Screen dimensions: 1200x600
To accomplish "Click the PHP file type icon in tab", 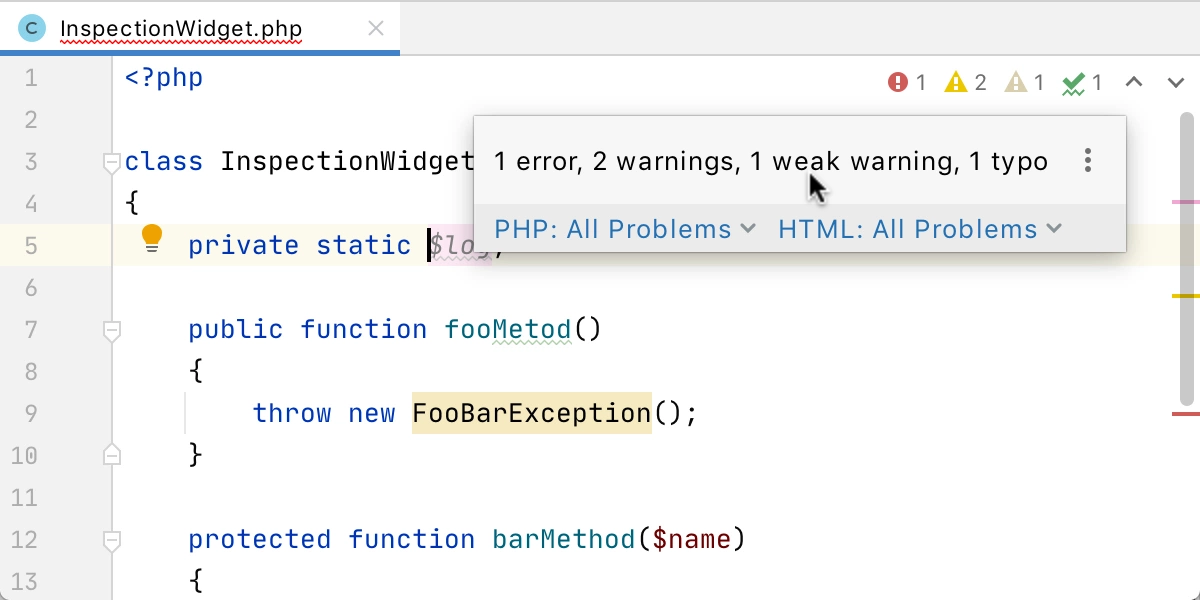I will click(x=32, y=28).
